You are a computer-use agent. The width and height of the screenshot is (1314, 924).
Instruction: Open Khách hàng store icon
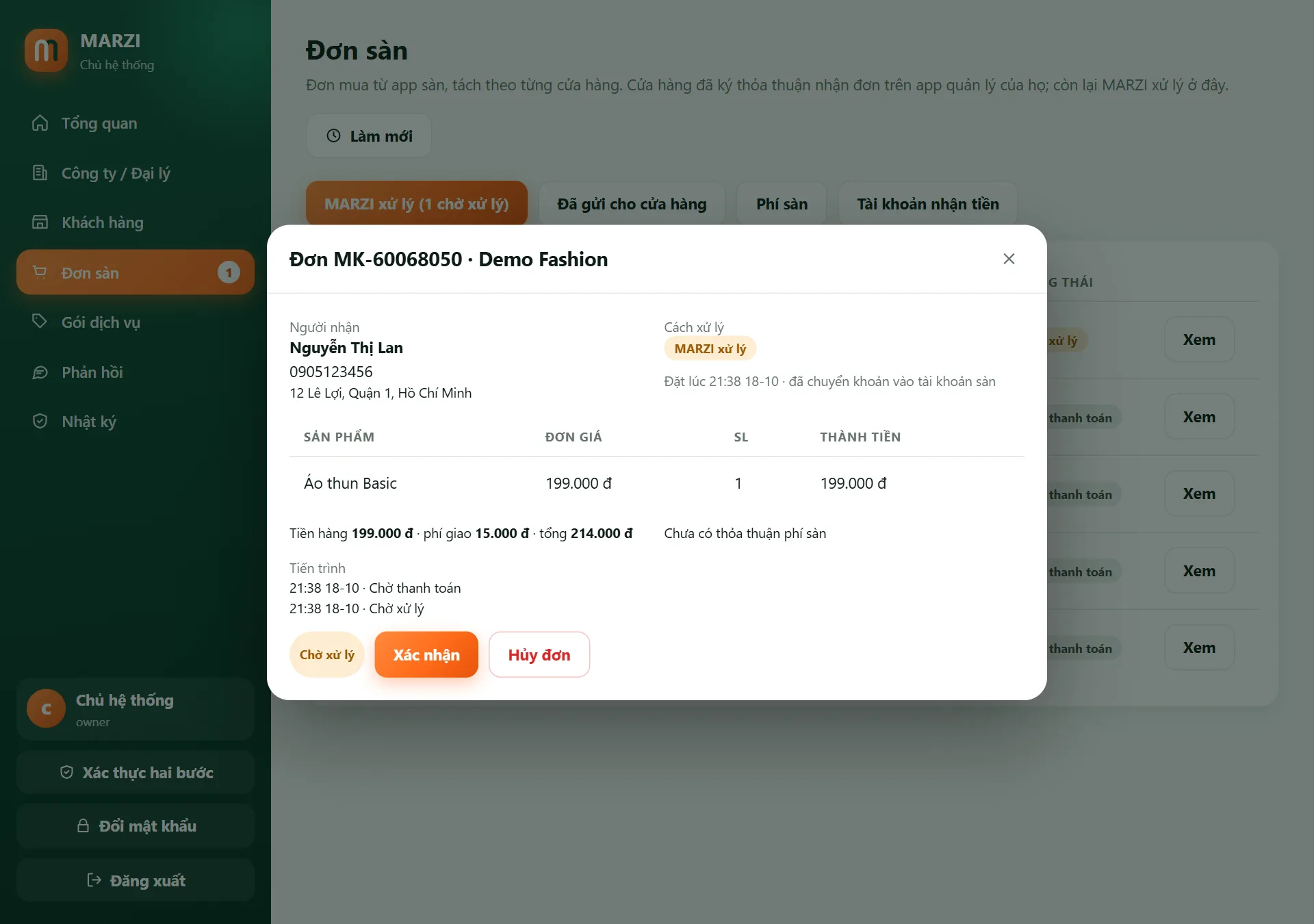40,222
